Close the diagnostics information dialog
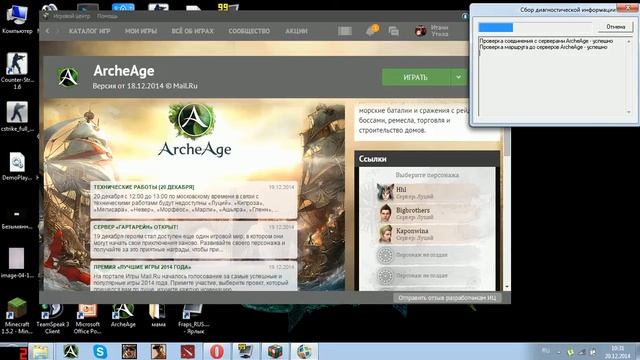This screenshot has height=360, width=640. click(627, 7)
